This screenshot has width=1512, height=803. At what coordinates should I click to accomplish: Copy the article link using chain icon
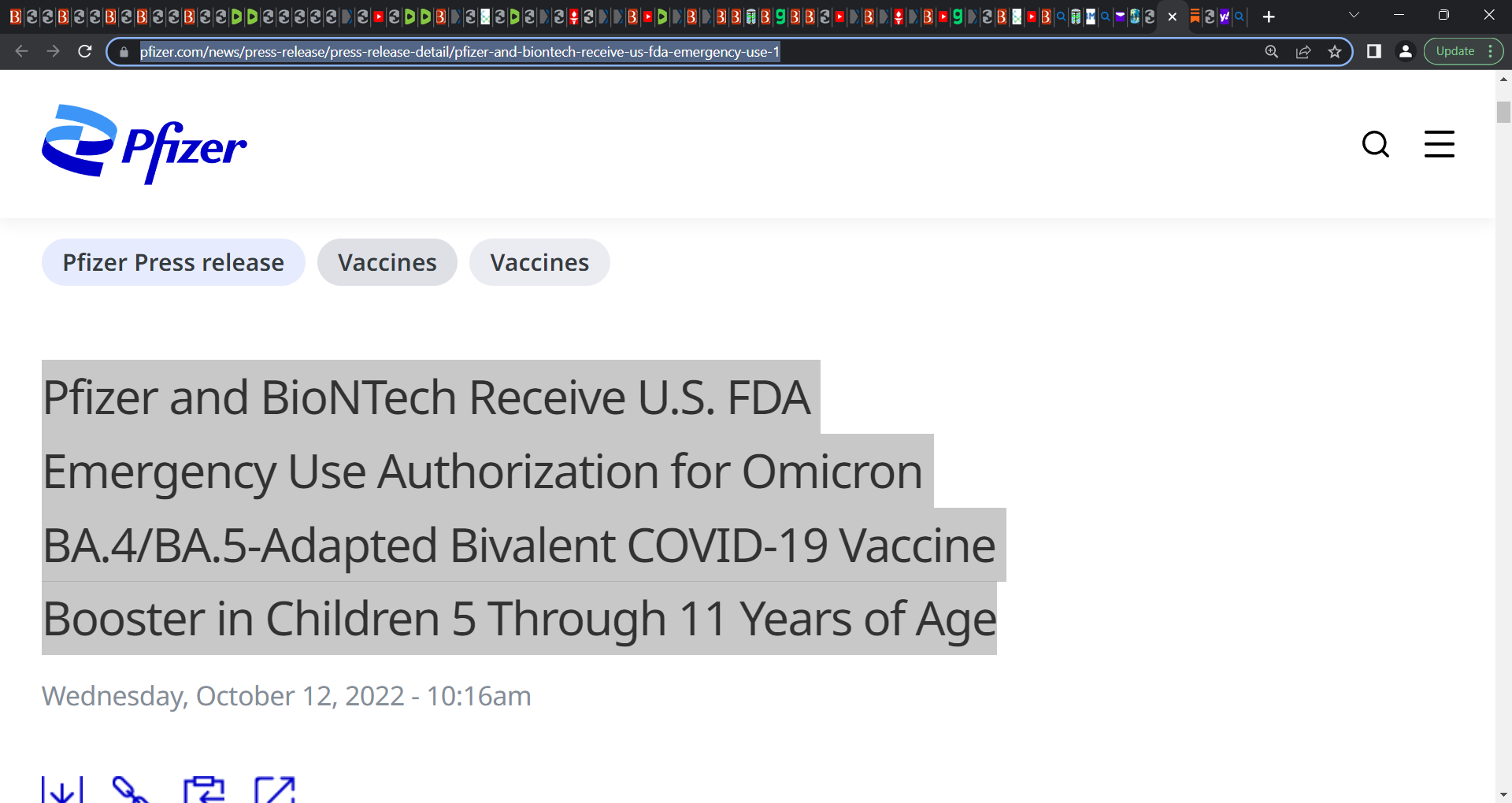tap(130, 790)
